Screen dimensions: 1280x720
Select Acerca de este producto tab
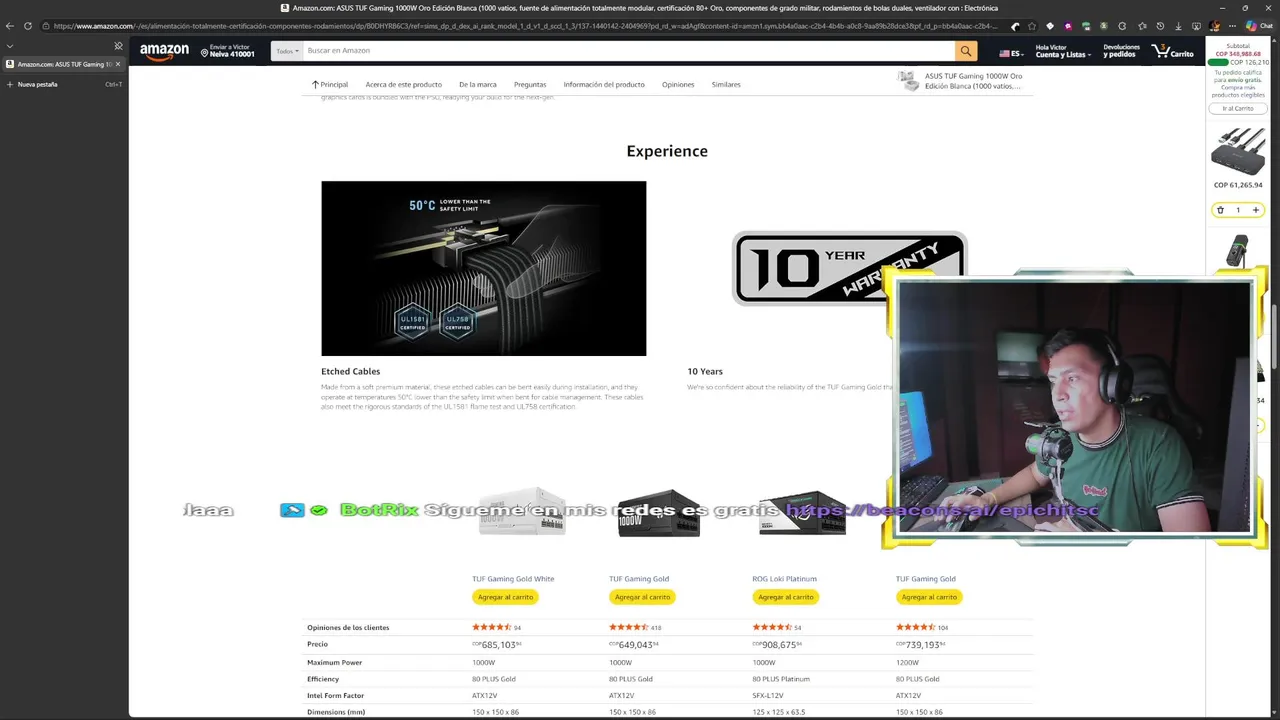(x=403, y=84)
